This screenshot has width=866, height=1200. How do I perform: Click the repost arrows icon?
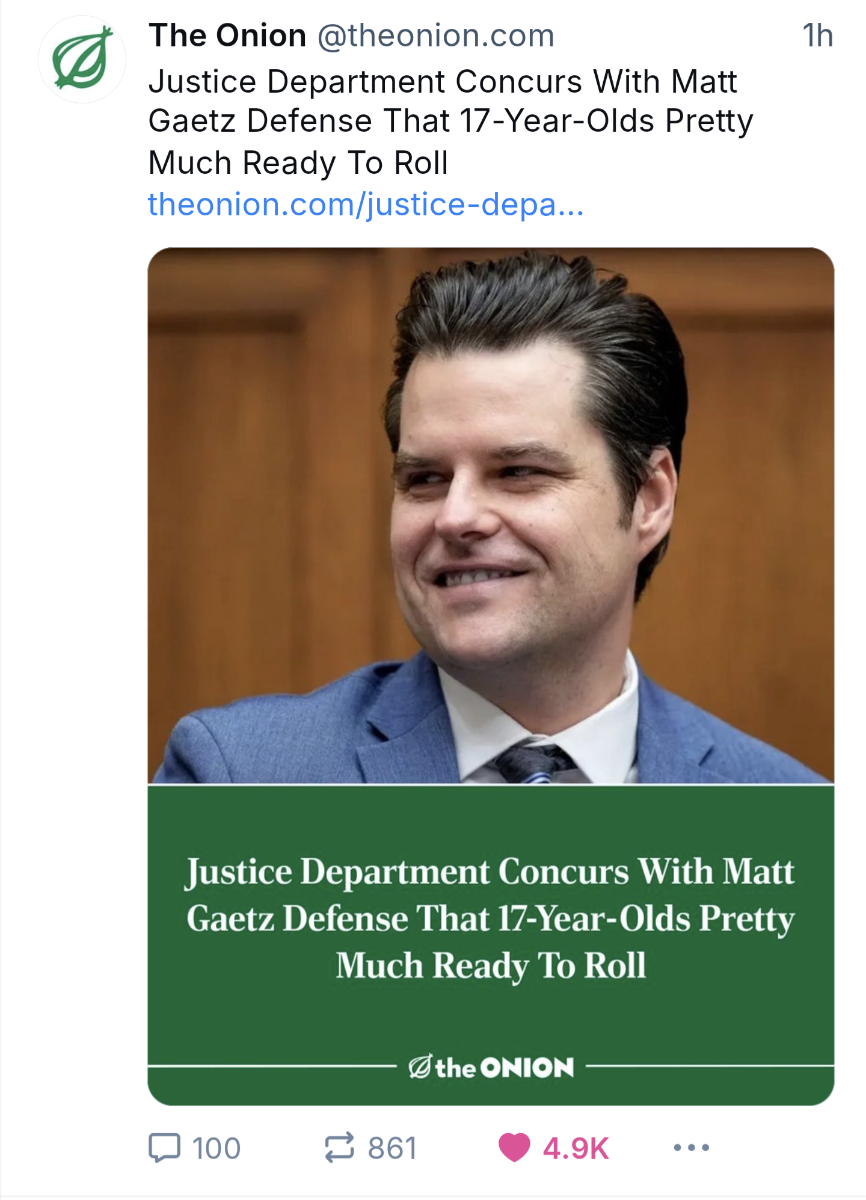[342, 1147]
